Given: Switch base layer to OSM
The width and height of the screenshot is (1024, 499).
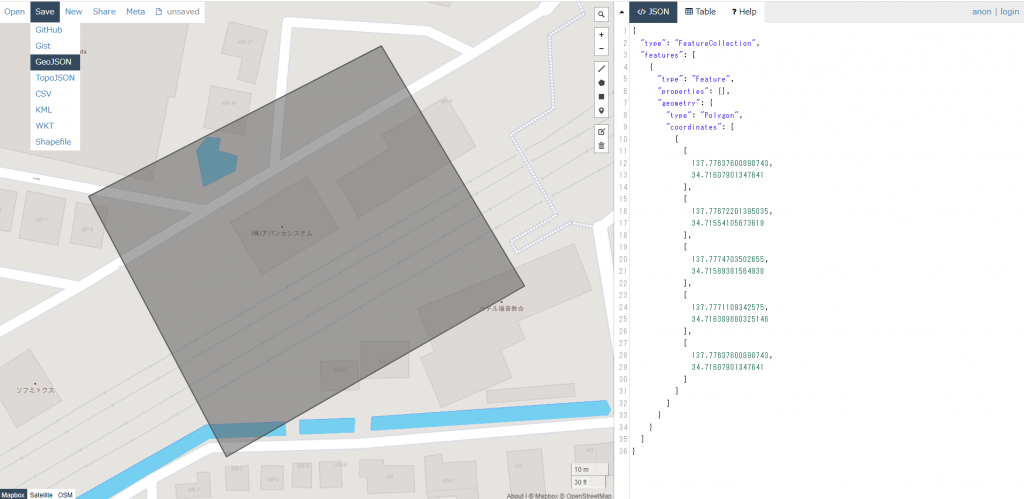Looking at the screenshot, I should [x=65, y=494].
